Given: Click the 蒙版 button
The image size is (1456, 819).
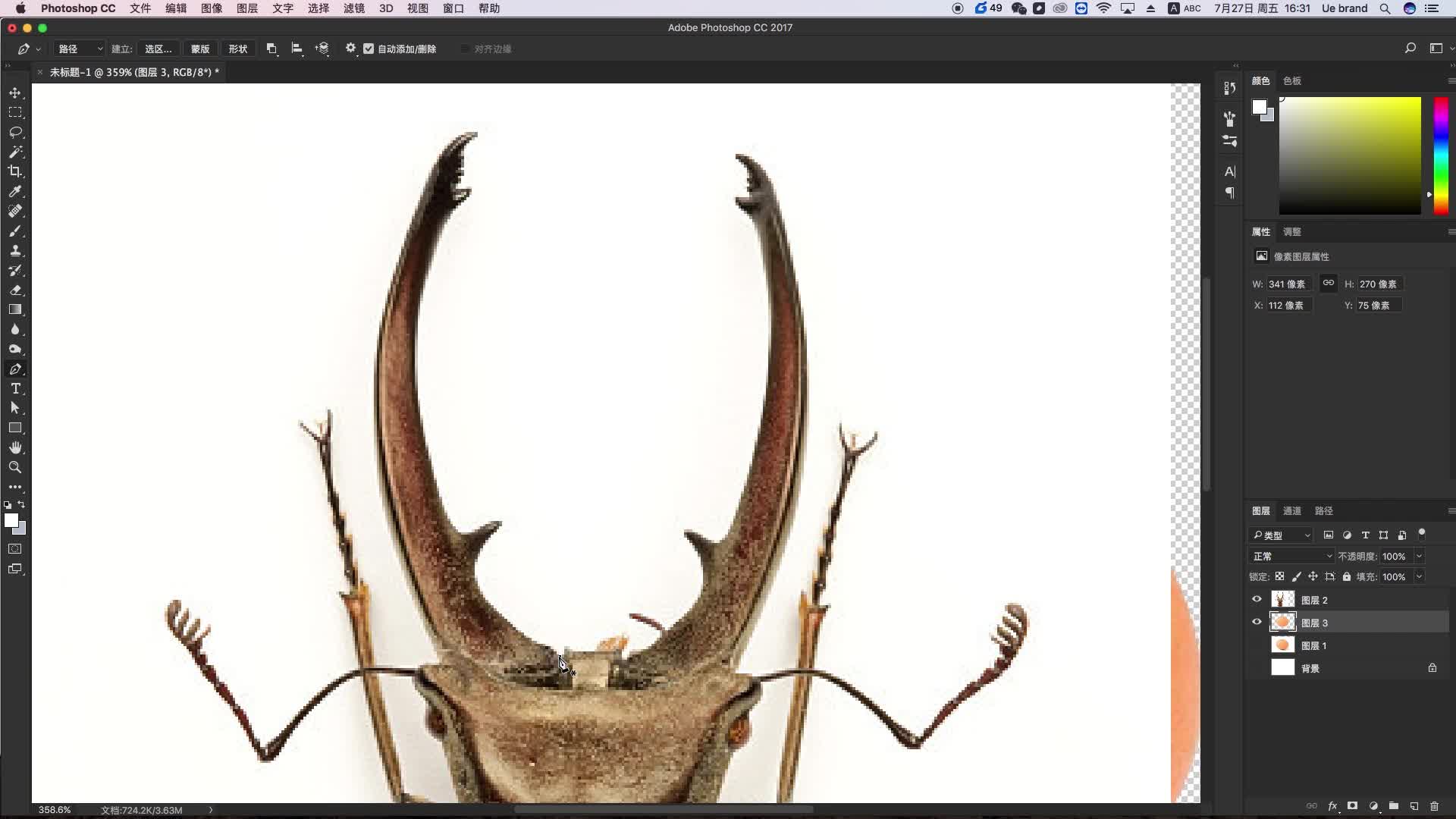Looking at the screenshot, I should (x=200, y=49).
